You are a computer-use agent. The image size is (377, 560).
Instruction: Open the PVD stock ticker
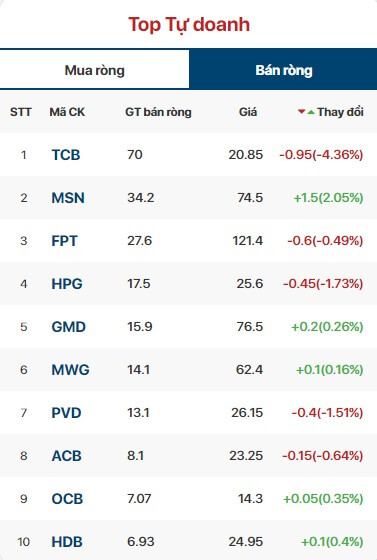66,413
